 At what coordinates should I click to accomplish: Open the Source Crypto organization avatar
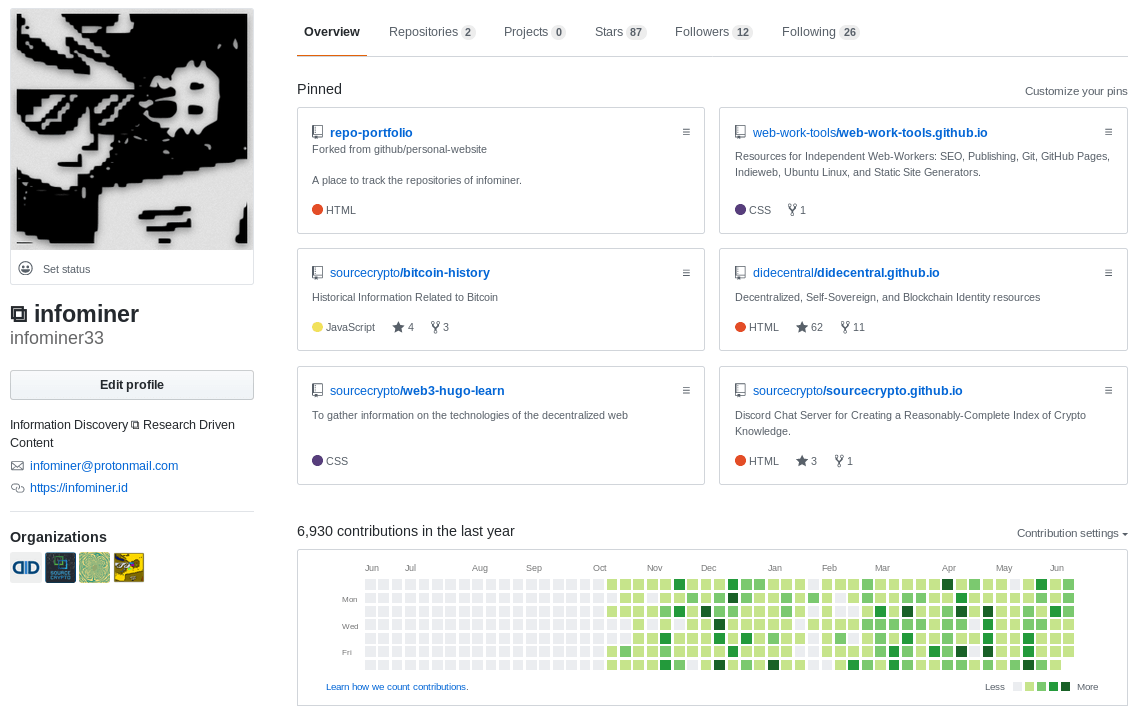pos(60,568)
